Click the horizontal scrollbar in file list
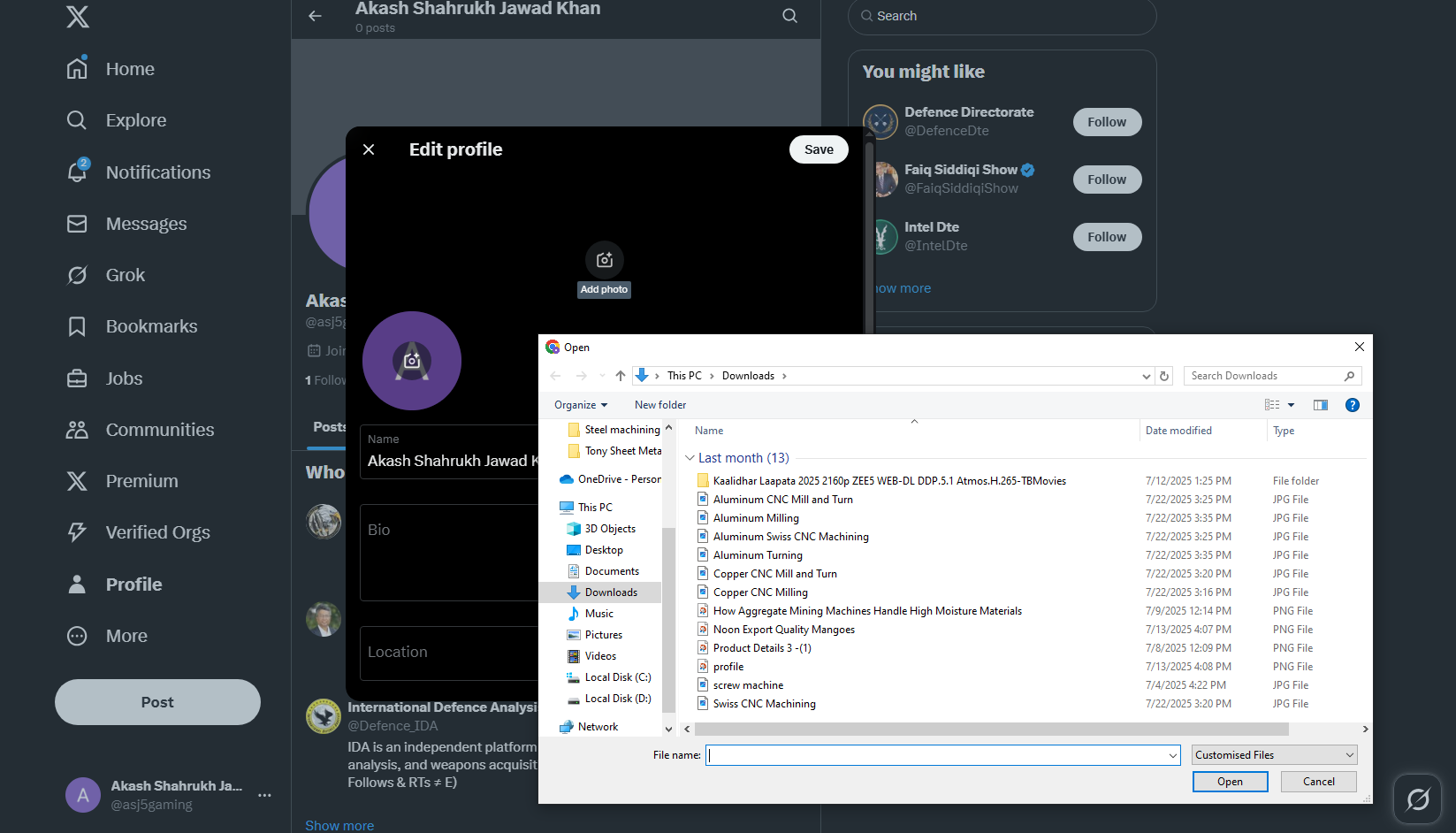 click(x=992, y=730)
